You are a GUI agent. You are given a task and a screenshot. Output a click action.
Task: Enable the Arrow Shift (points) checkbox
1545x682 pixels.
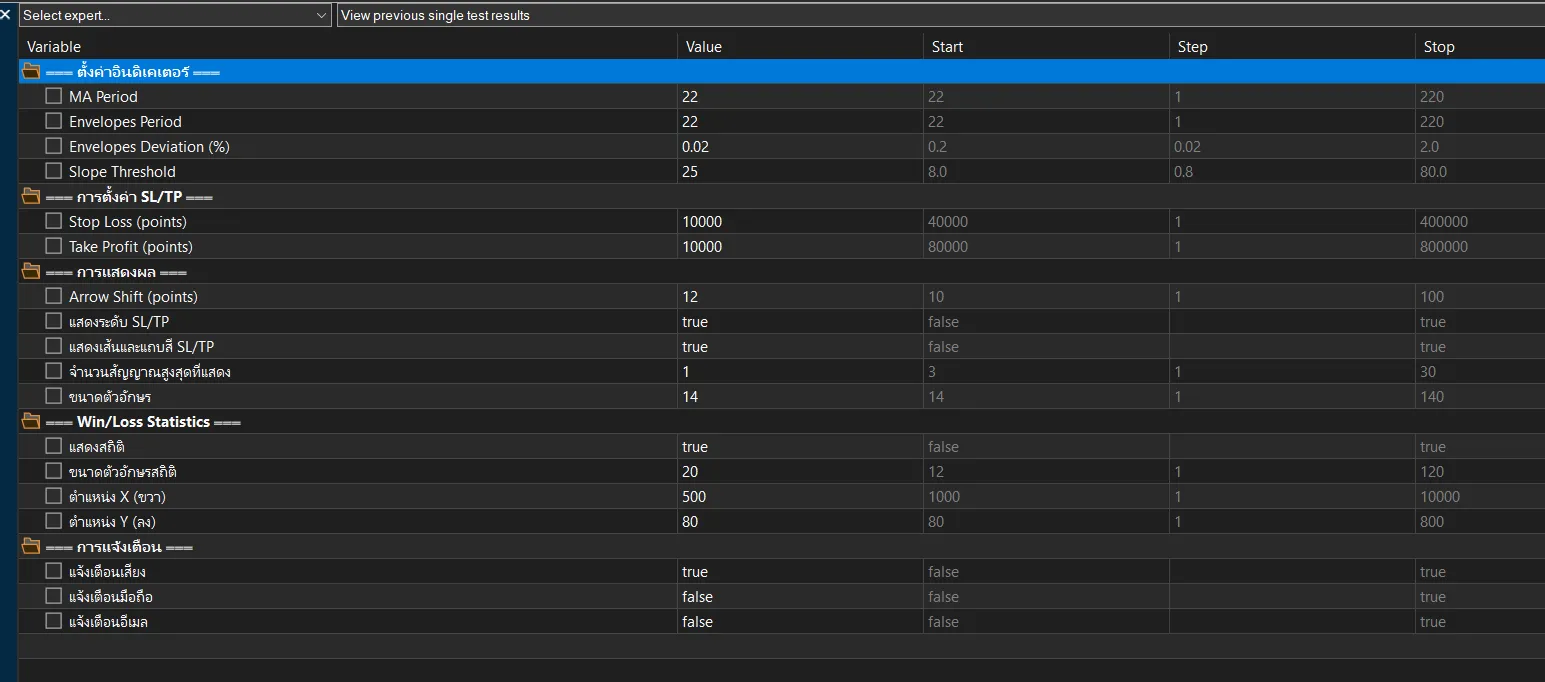click(54, 296)
